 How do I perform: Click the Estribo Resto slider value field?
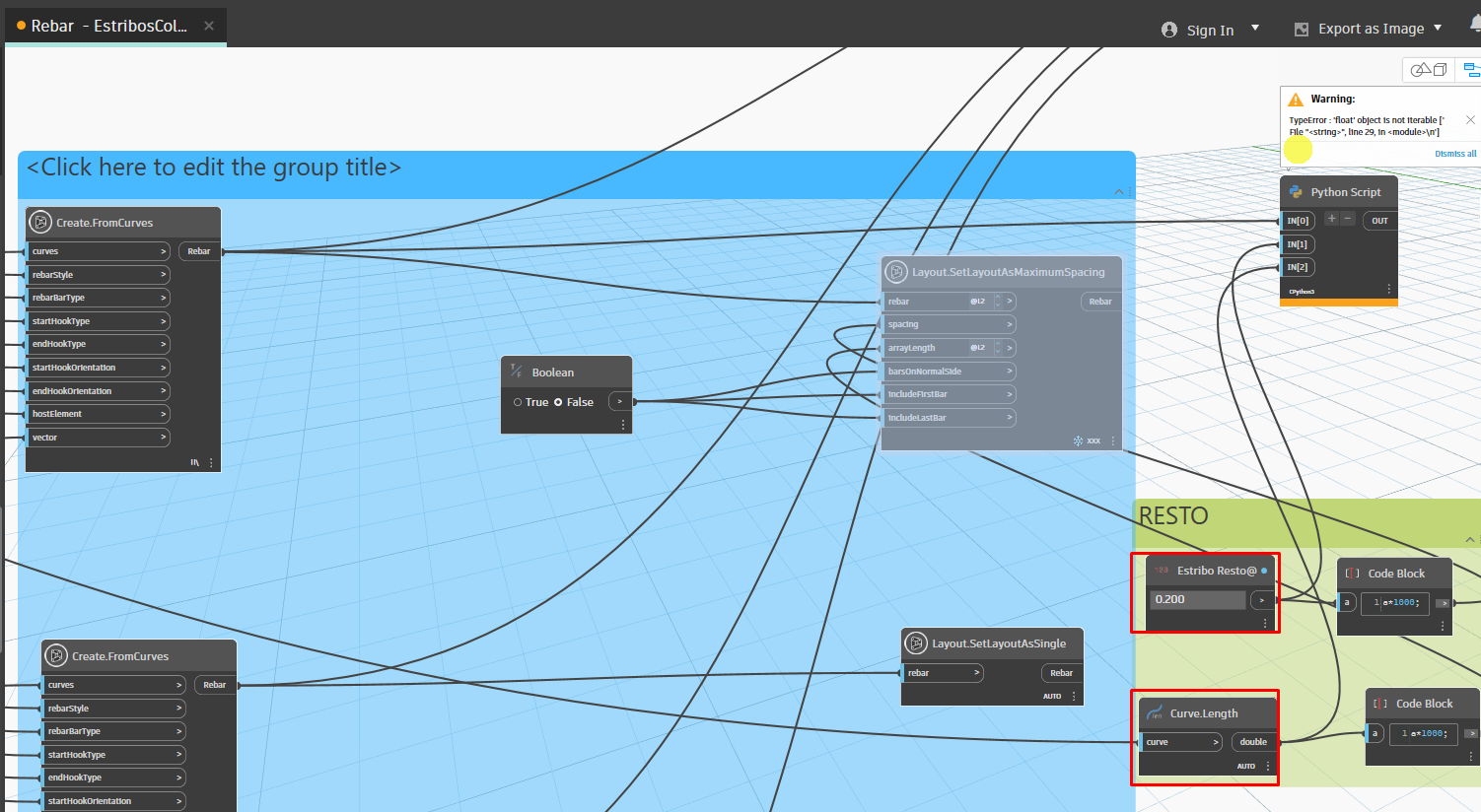(x=1196, y=598)
